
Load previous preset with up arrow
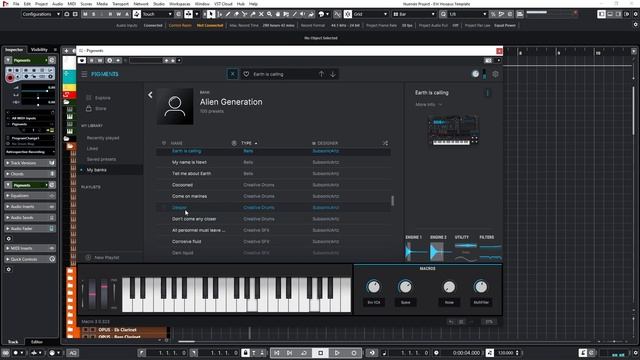tap(321, 74)
